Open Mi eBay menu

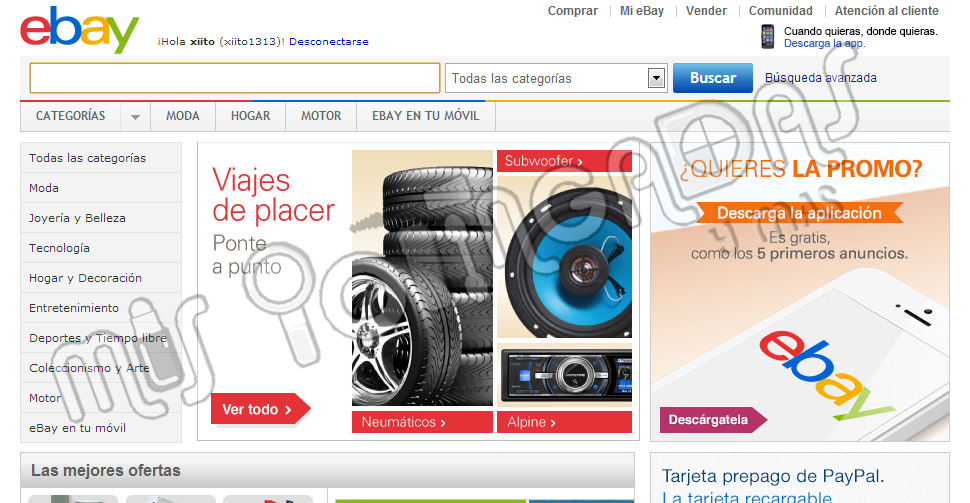click(x=642, y=11)
